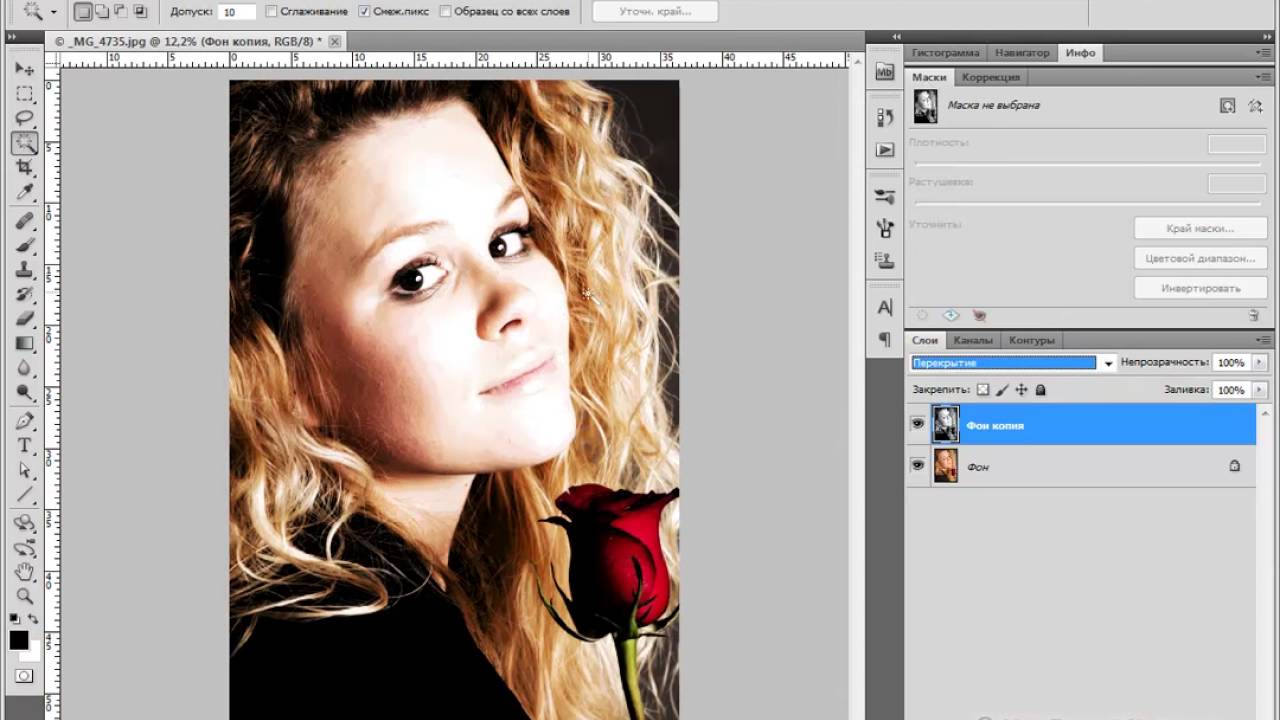The image size is (1280, 720).
Task: Select the Blur tool
Action: click(25, 368)
